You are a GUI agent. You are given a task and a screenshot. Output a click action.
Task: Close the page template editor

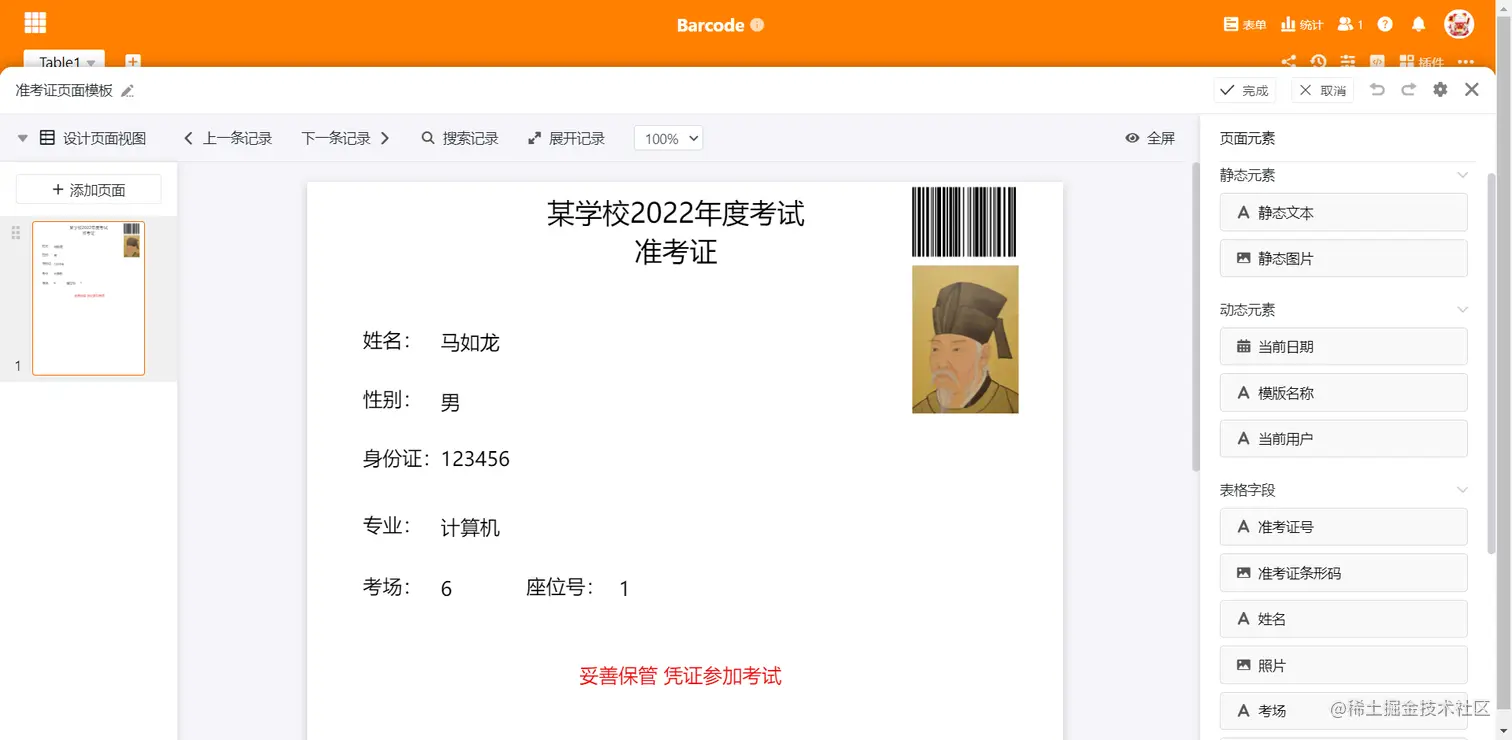(x=1472, y=90)
